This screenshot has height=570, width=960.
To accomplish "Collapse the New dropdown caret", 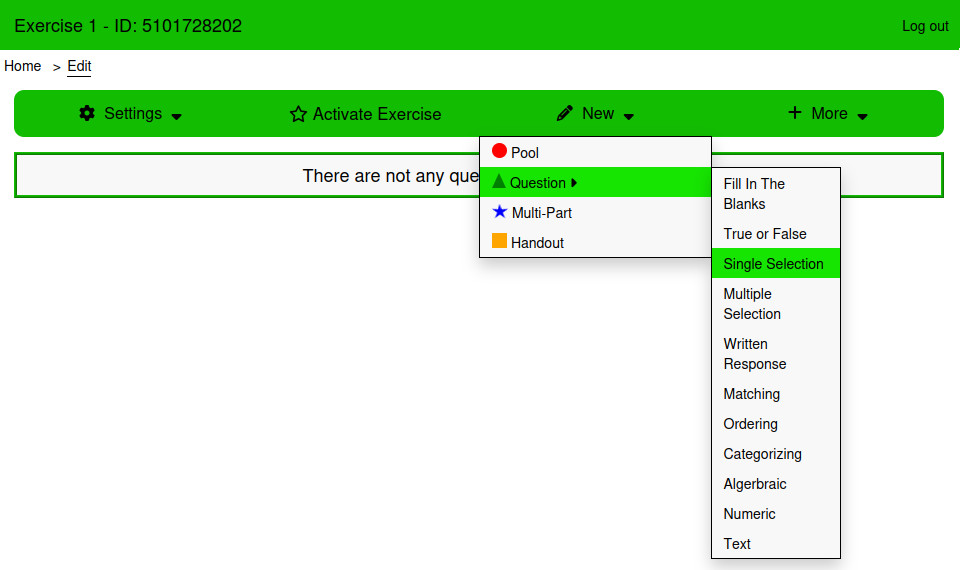I will tap(629, 116).
